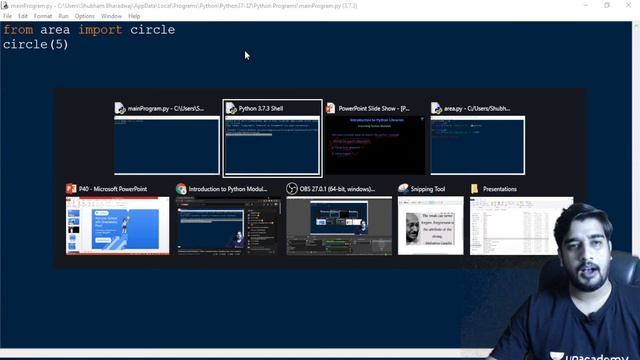Switch to the PowerPoint Slide Show thumbnail

pyautogui.click(x=375, y=145)
